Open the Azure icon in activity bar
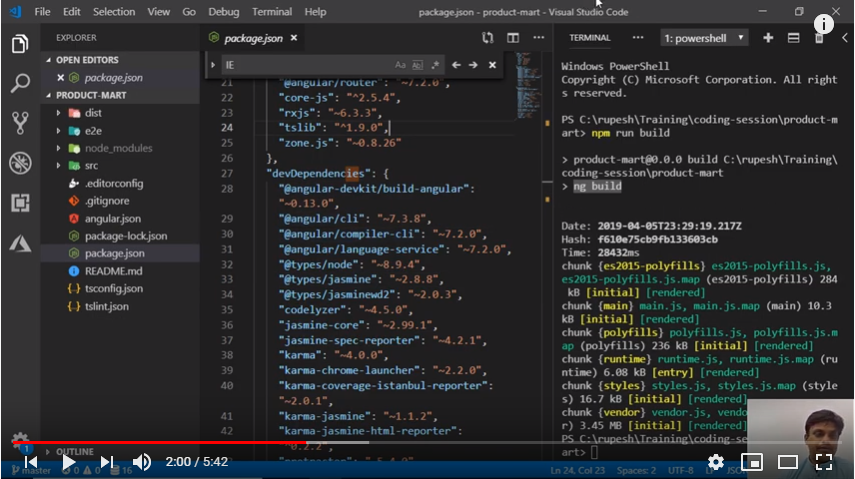The image size is (855, 479). point(19,243)
